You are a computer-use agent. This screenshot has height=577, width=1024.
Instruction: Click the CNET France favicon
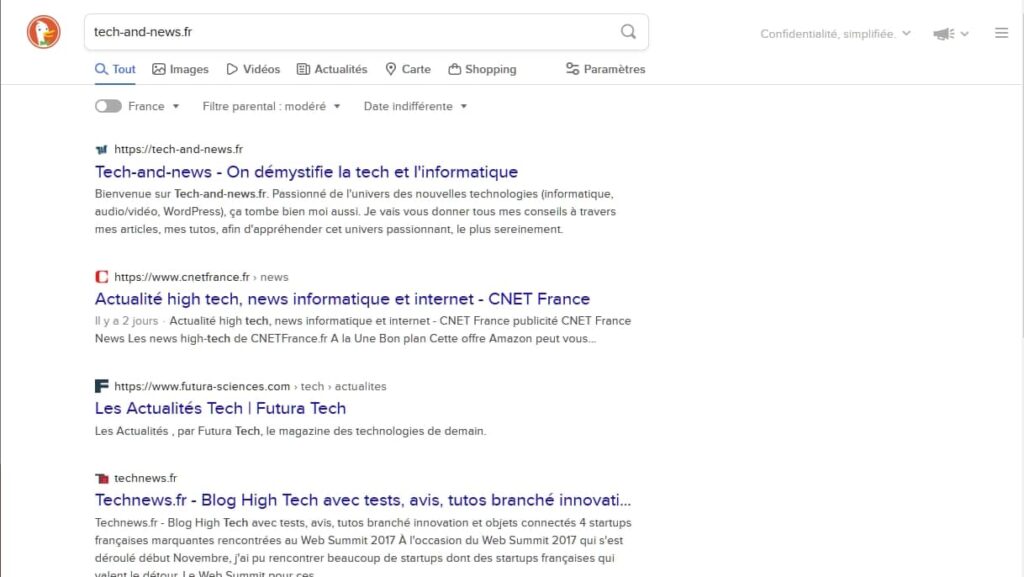100,276
